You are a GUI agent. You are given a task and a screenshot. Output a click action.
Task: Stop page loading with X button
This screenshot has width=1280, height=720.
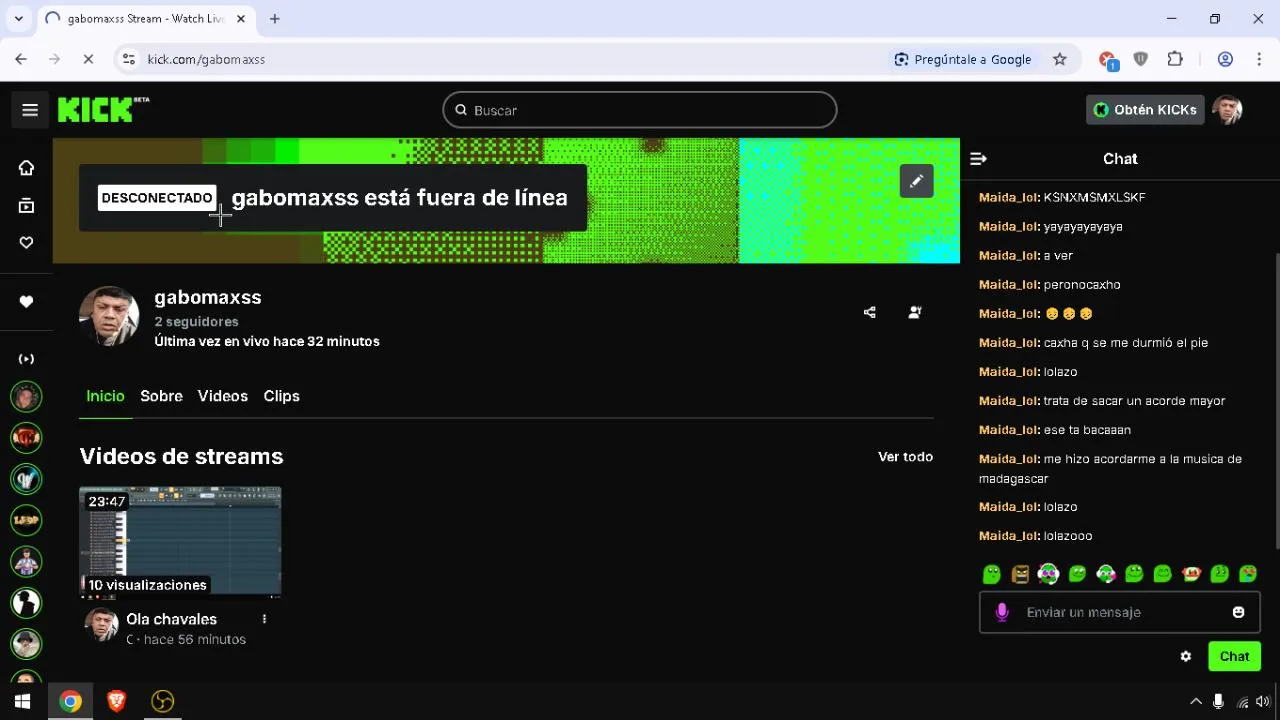point(88,59)
